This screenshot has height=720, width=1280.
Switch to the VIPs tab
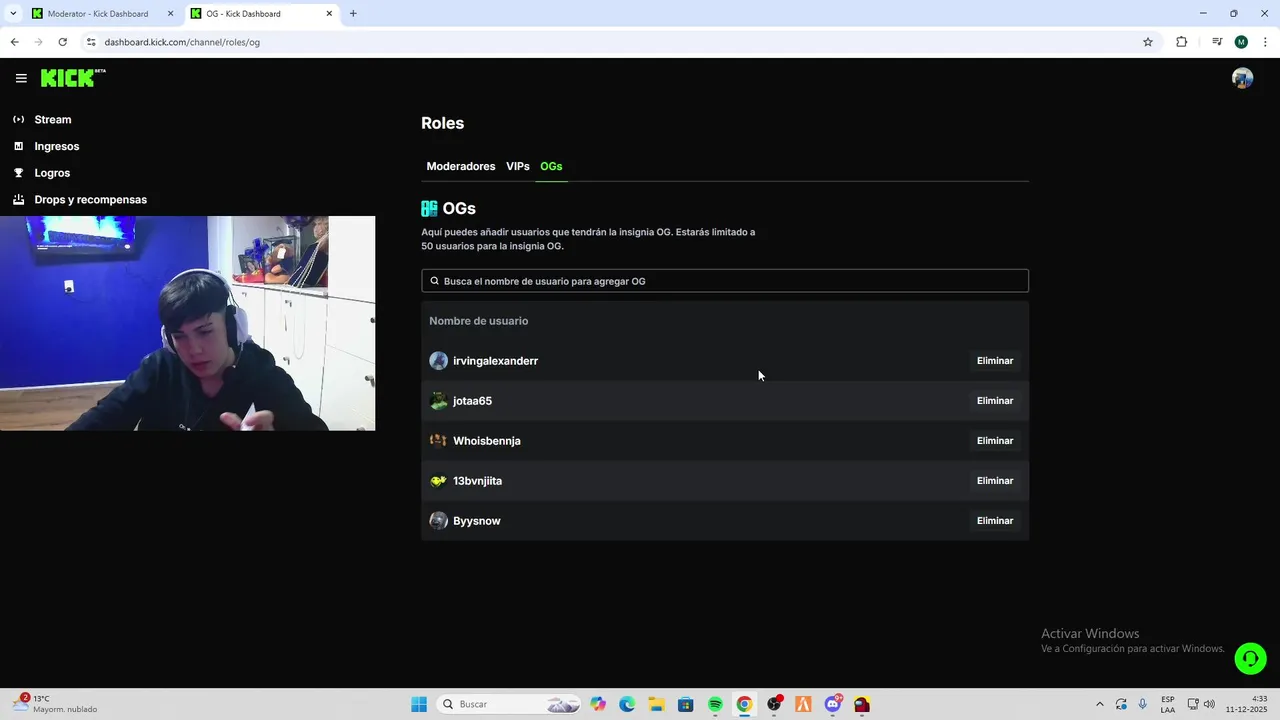click(x=518, y=166)
